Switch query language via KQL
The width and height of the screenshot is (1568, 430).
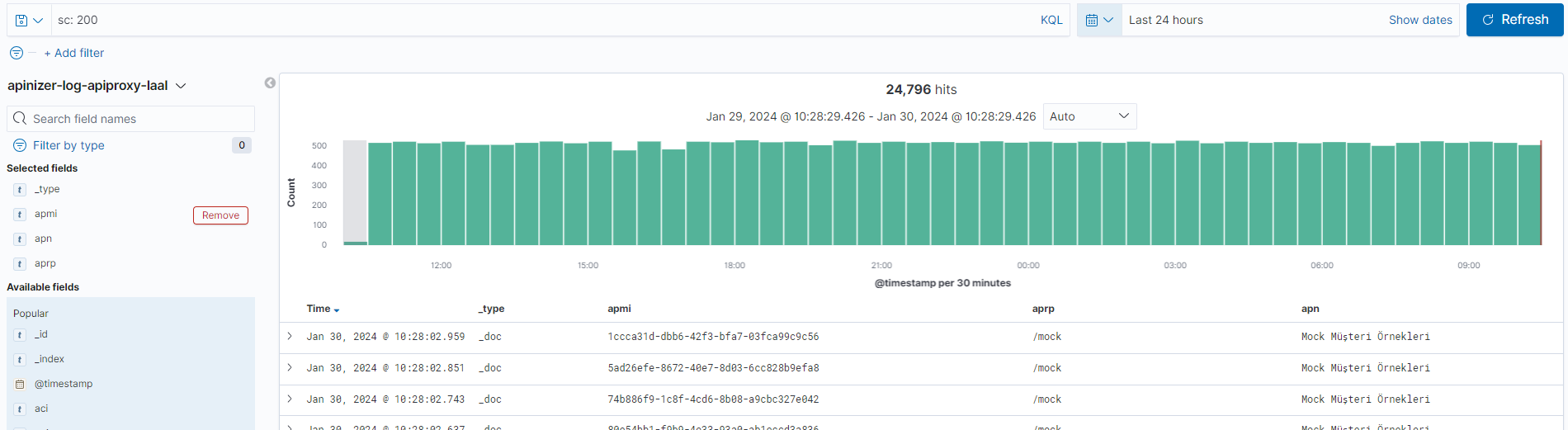pos(1051,20)
